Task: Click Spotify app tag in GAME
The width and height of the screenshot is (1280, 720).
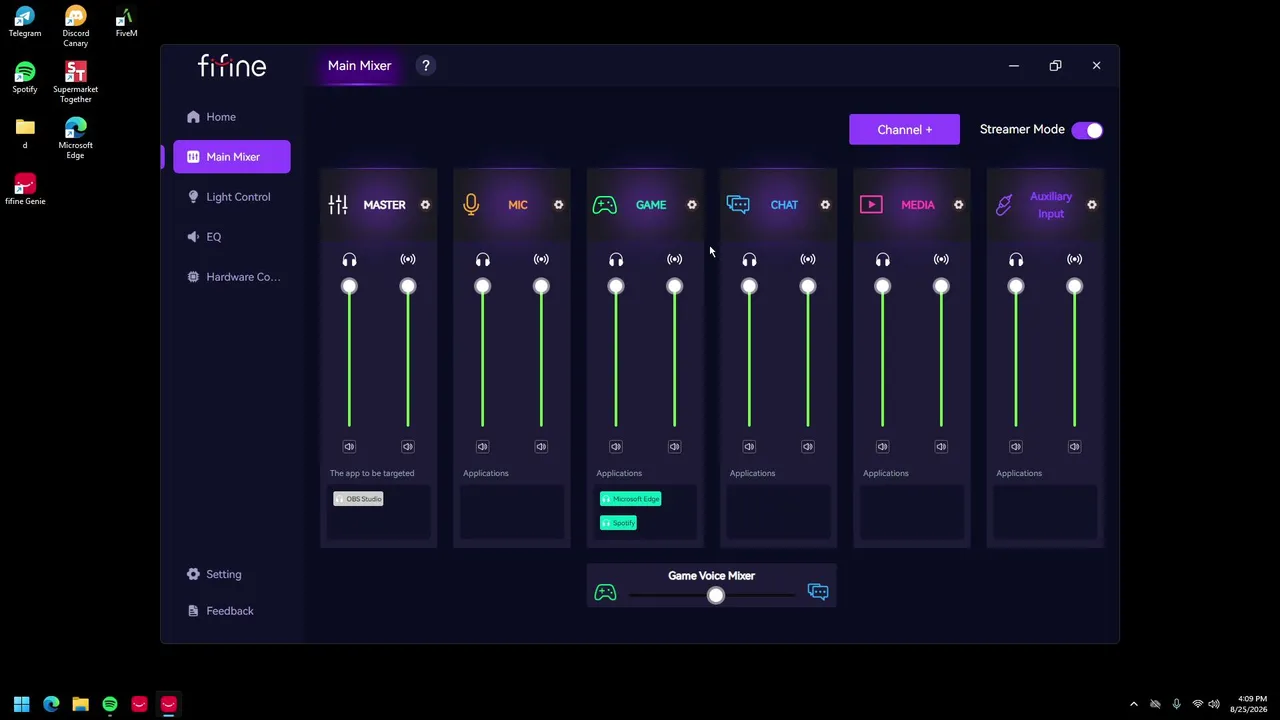Action: tap(618, 523)
